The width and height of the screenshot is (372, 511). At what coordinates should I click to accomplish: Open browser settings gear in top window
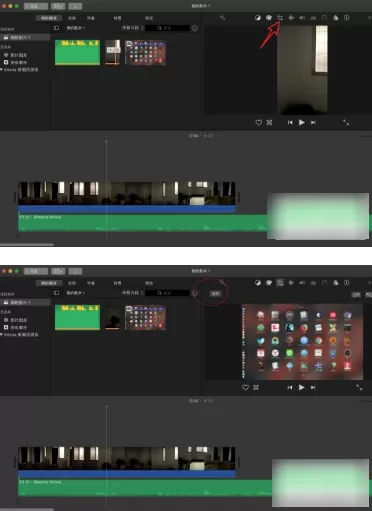tap(195, 28)
